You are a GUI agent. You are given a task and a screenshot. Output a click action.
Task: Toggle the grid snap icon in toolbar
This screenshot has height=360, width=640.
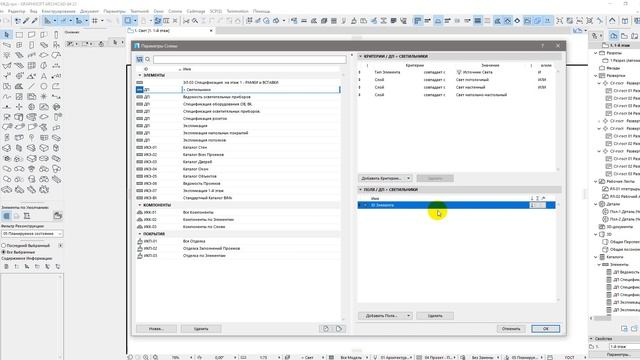(95, 20)
